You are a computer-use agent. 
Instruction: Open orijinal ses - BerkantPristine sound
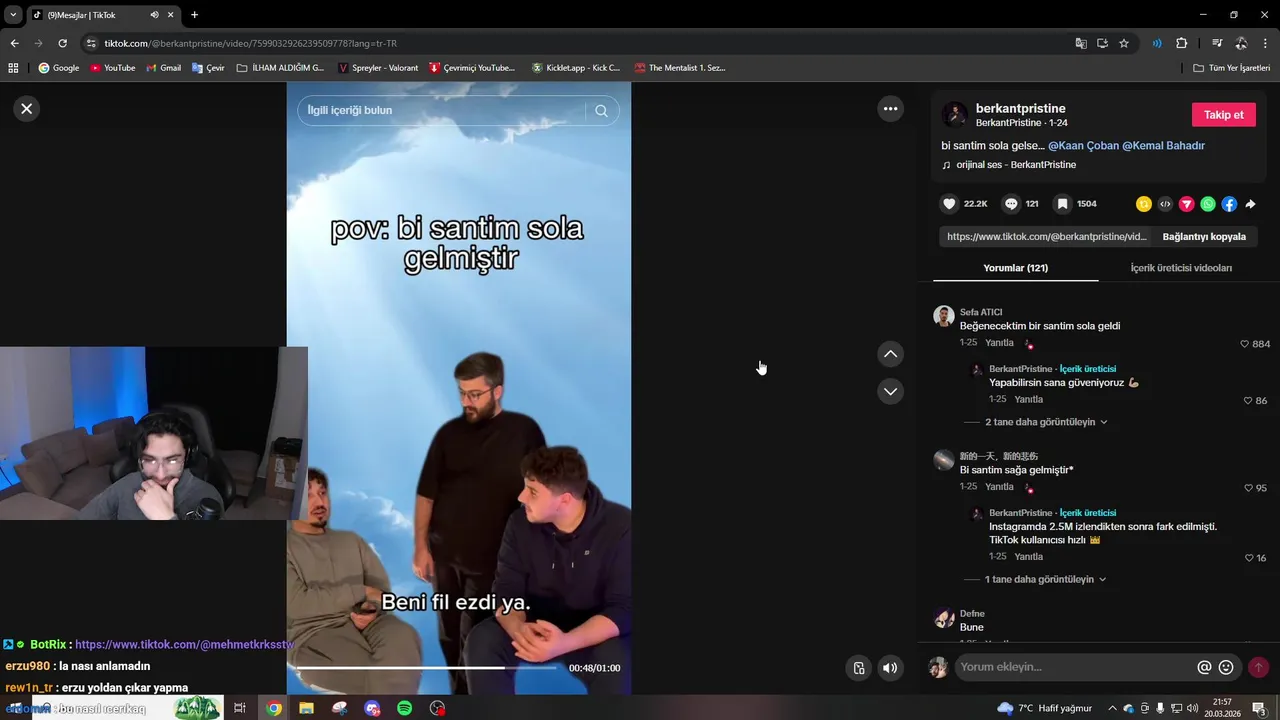1016,165
